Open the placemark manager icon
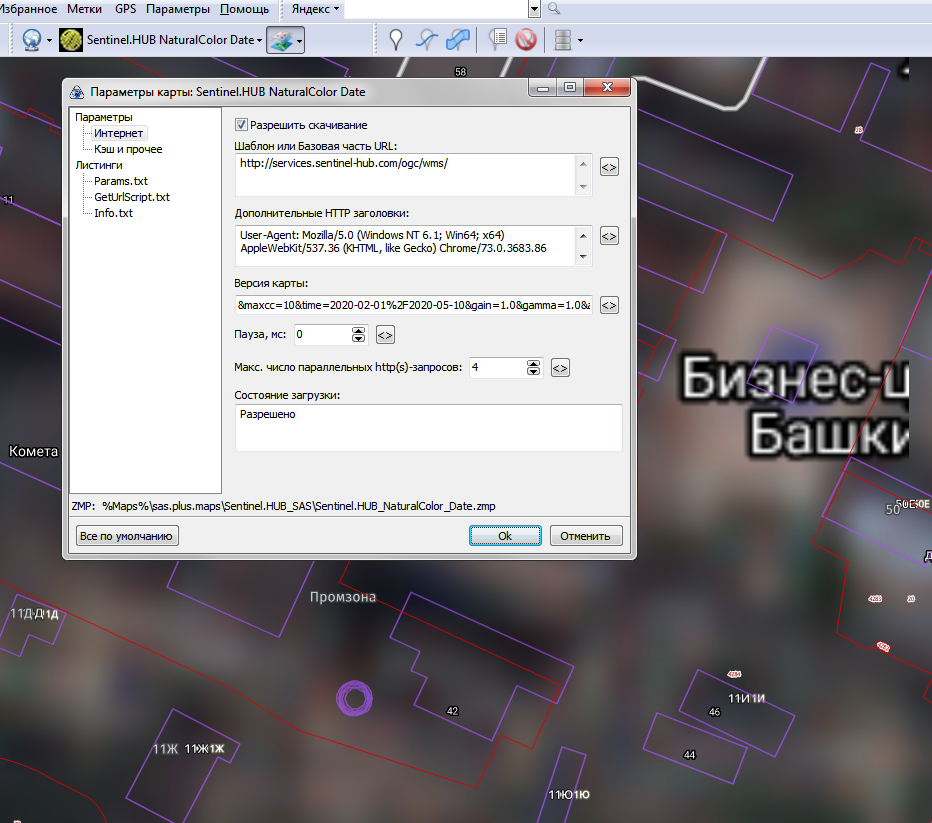Screen dimensions: 932x823 click(498, 40)
